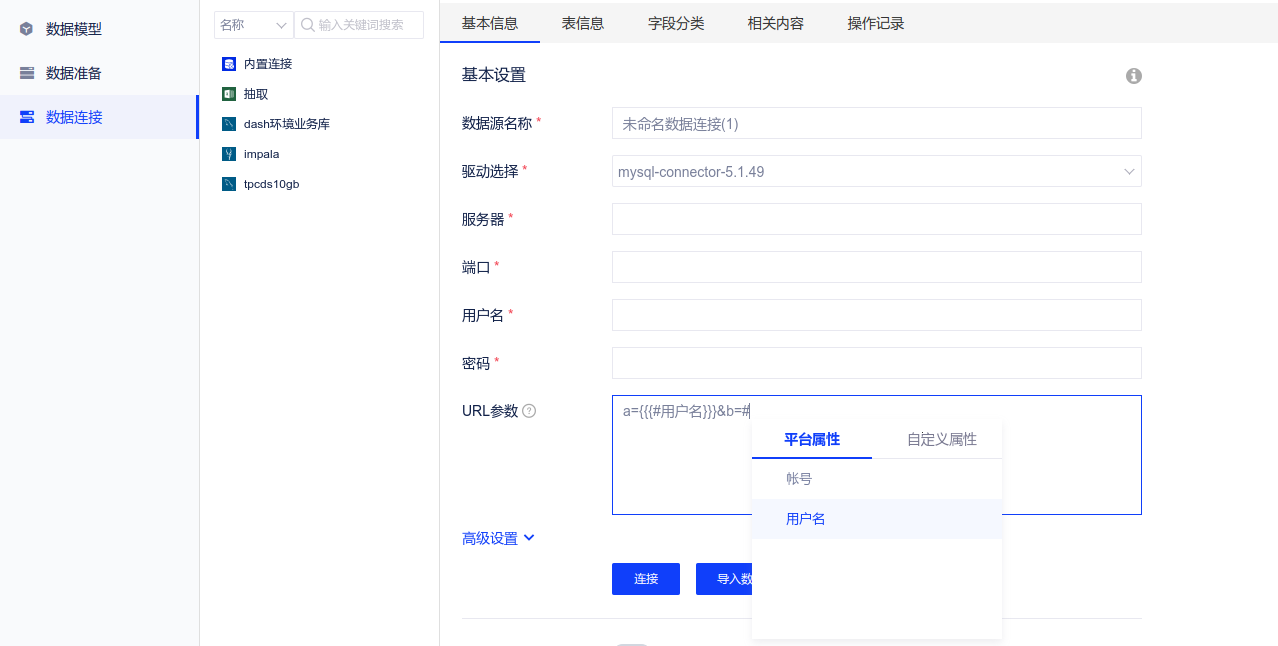Click the 数据准备 icon in sidebar
1278x646 pixels.
27,73
